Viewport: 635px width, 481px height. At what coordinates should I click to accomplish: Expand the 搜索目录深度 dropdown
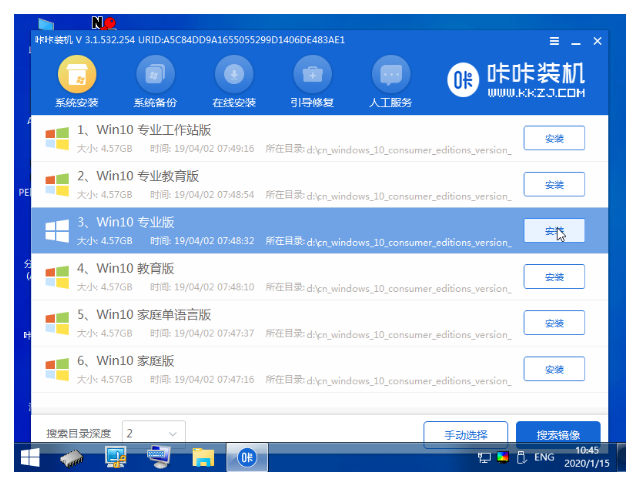tap(153, 434)
